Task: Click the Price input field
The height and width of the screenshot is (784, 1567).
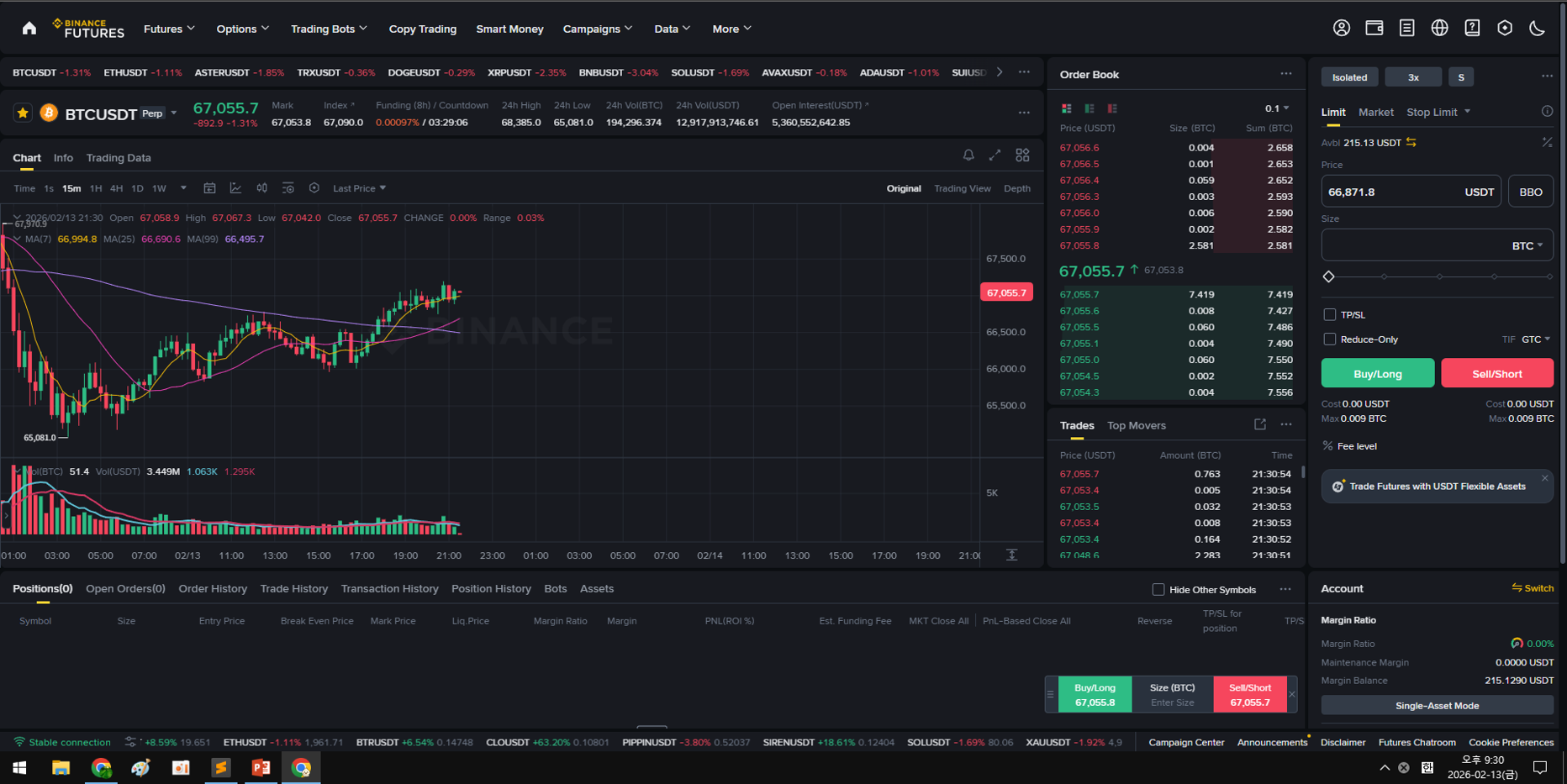Action: 1411,192
